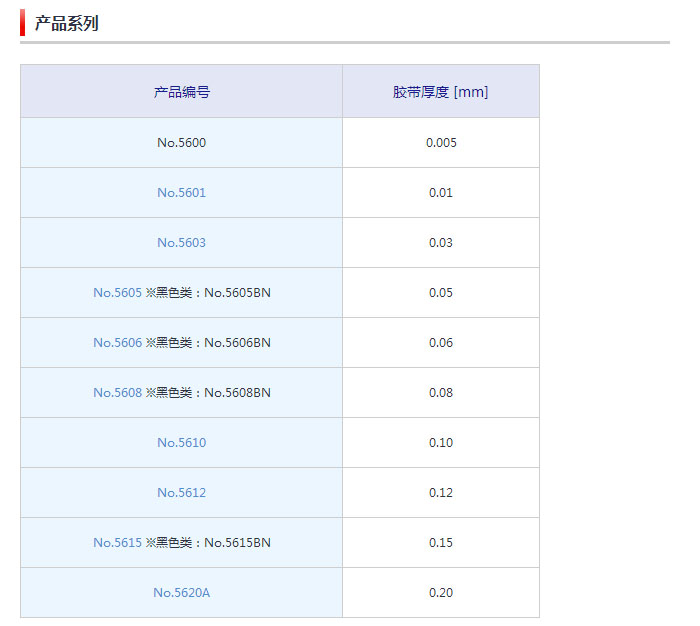
Task: Follow the No.5606 product link
Action: [x=117, y=342]
